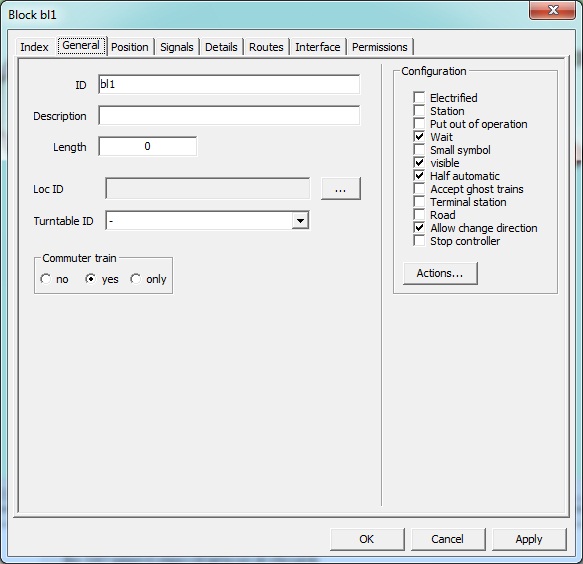Click into the Description field
This screenshot has height=564, width=583.
(229, 116)
